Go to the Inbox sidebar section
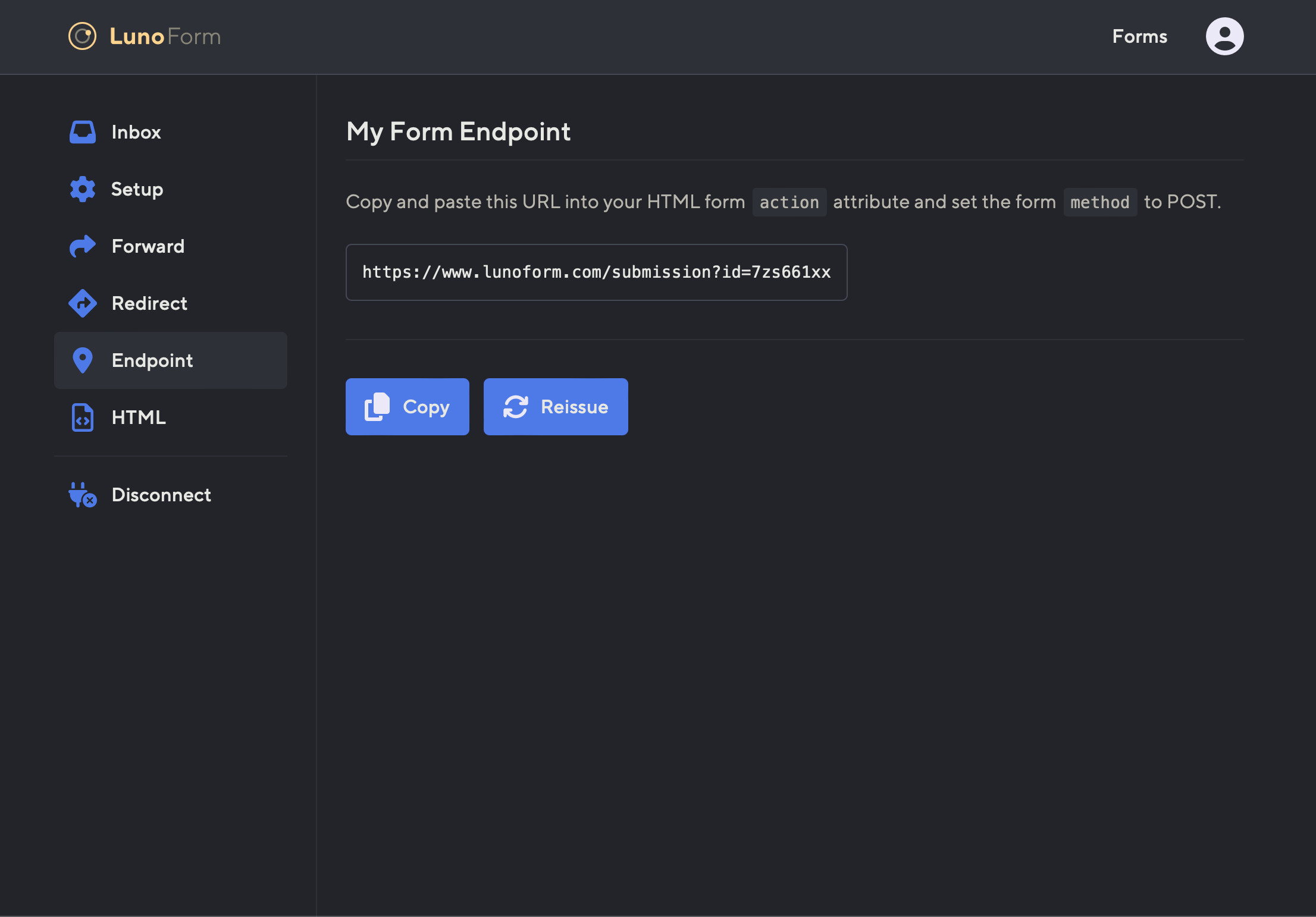The width and height of the screenshot is (1316, 917). [136, 132]
